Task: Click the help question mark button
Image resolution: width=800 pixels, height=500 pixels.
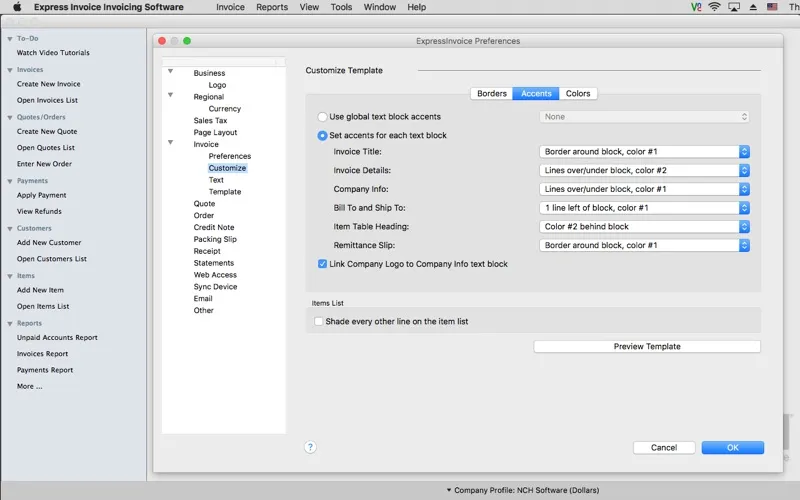Action: click(x=311, y=447)
